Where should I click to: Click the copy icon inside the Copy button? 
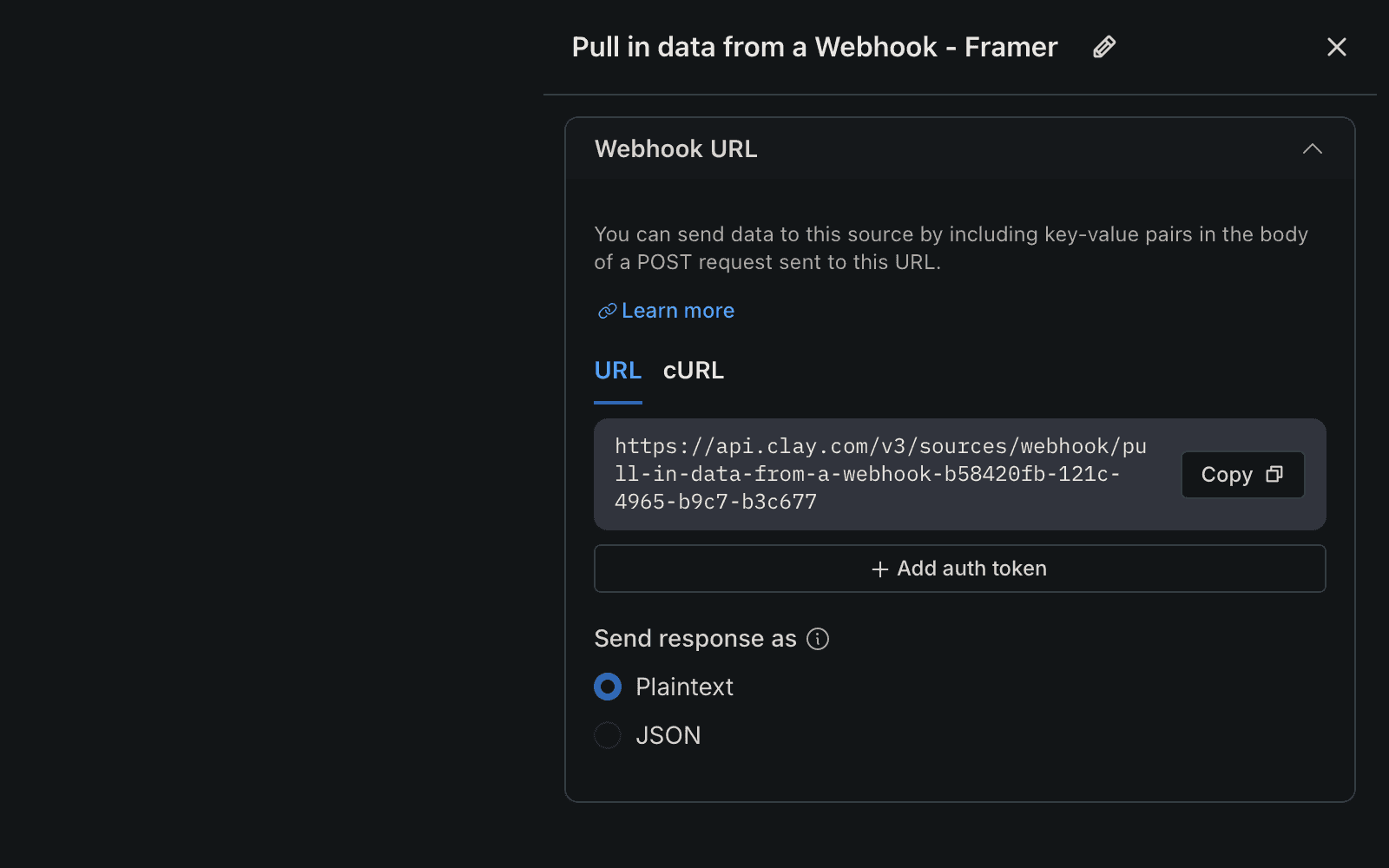tap(1274, 475)
